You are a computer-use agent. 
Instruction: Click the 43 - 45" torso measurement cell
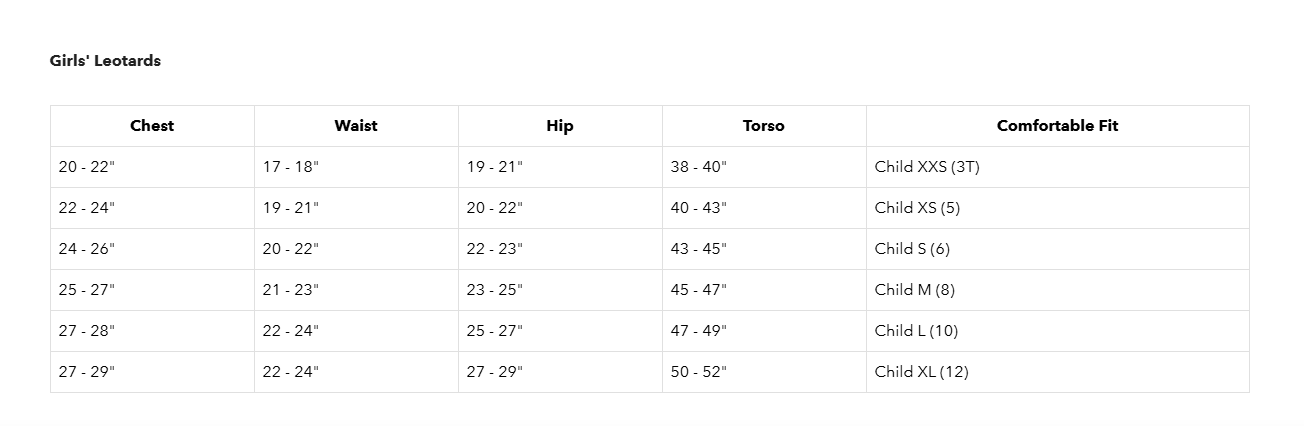(699, 249)
